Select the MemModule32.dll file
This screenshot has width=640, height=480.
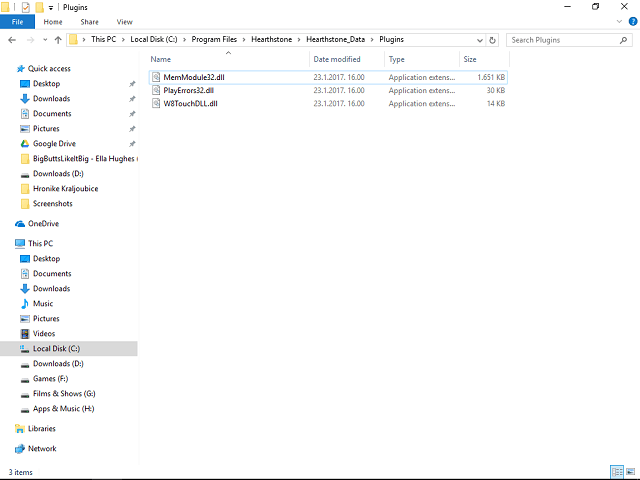[x=328, y=77]
